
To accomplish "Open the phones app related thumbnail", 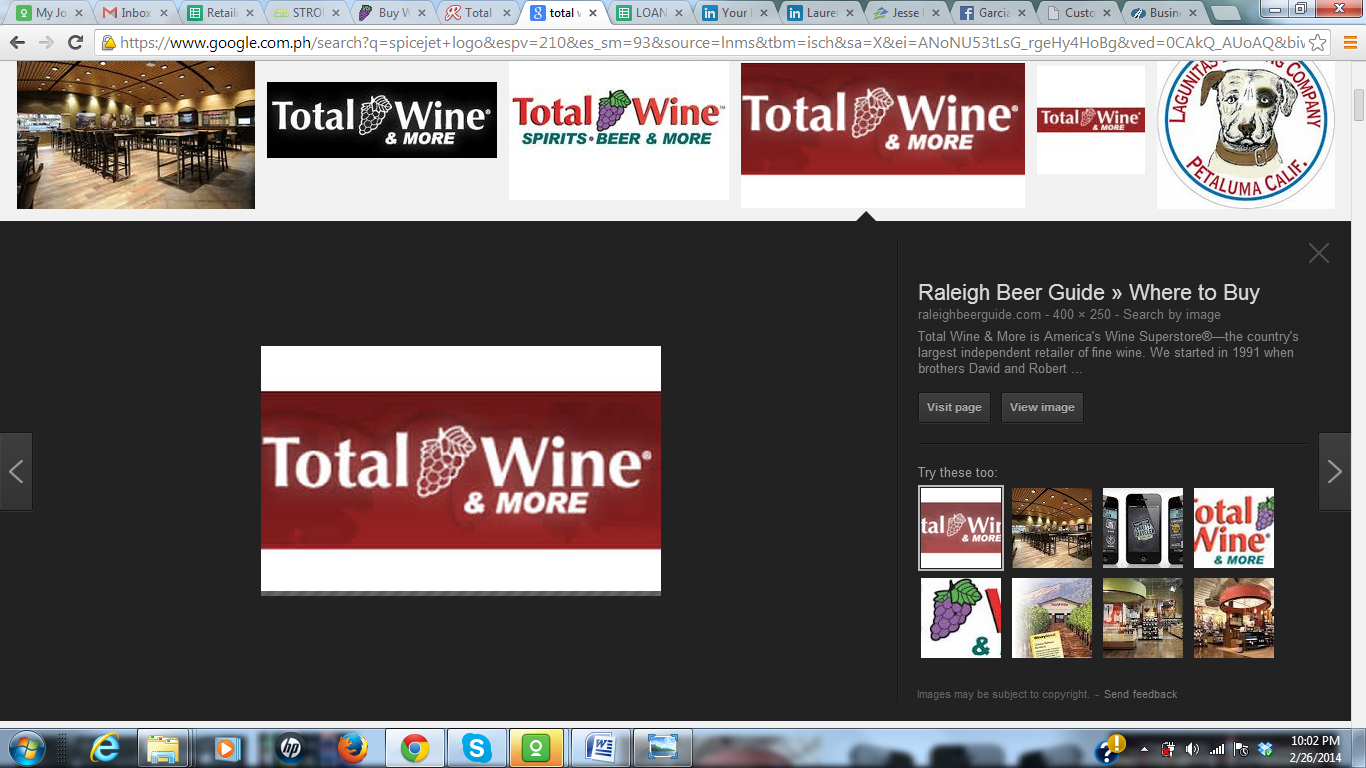I will coord(1143,528).
